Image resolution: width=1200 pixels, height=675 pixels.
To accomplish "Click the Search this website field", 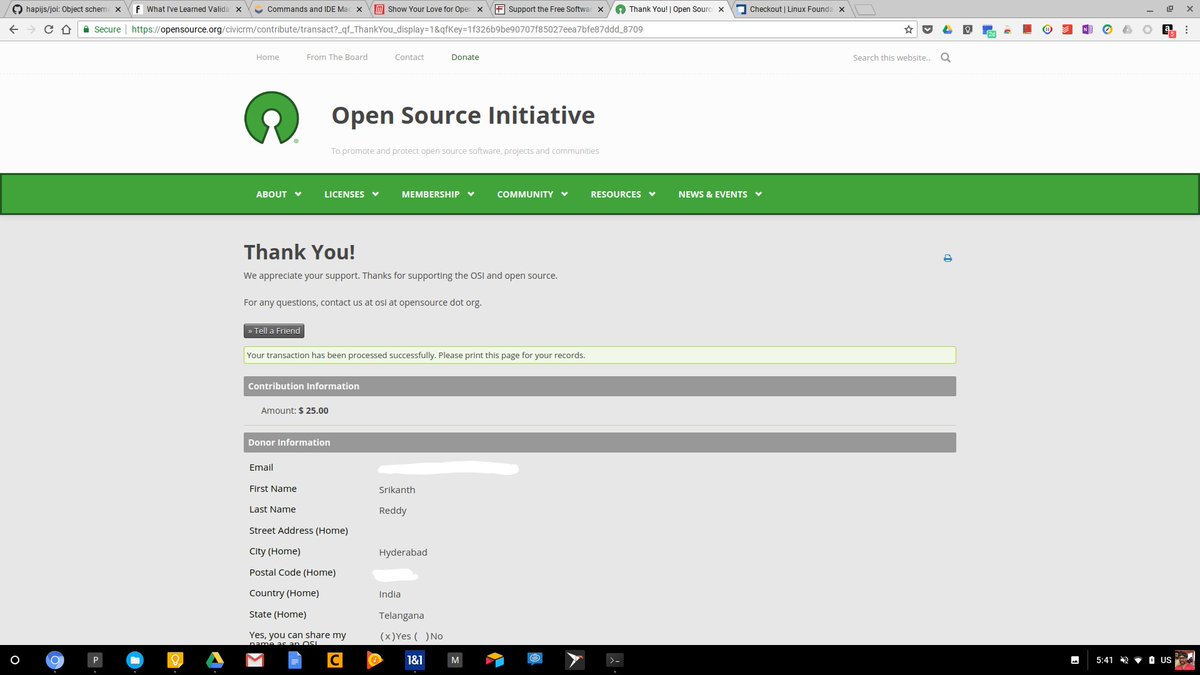I will (x=891, y=58).
